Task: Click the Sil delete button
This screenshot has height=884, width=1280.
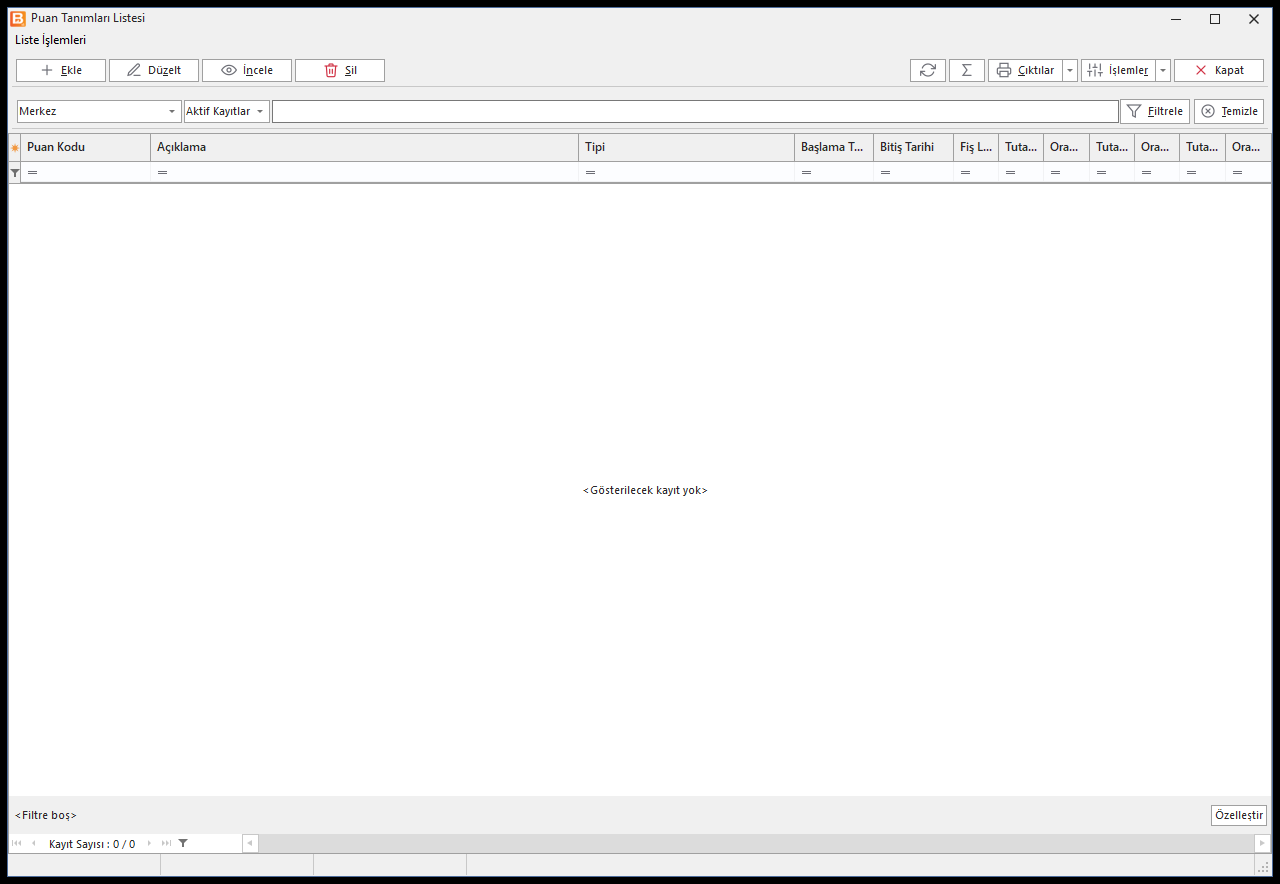Action: pos(340,70)
